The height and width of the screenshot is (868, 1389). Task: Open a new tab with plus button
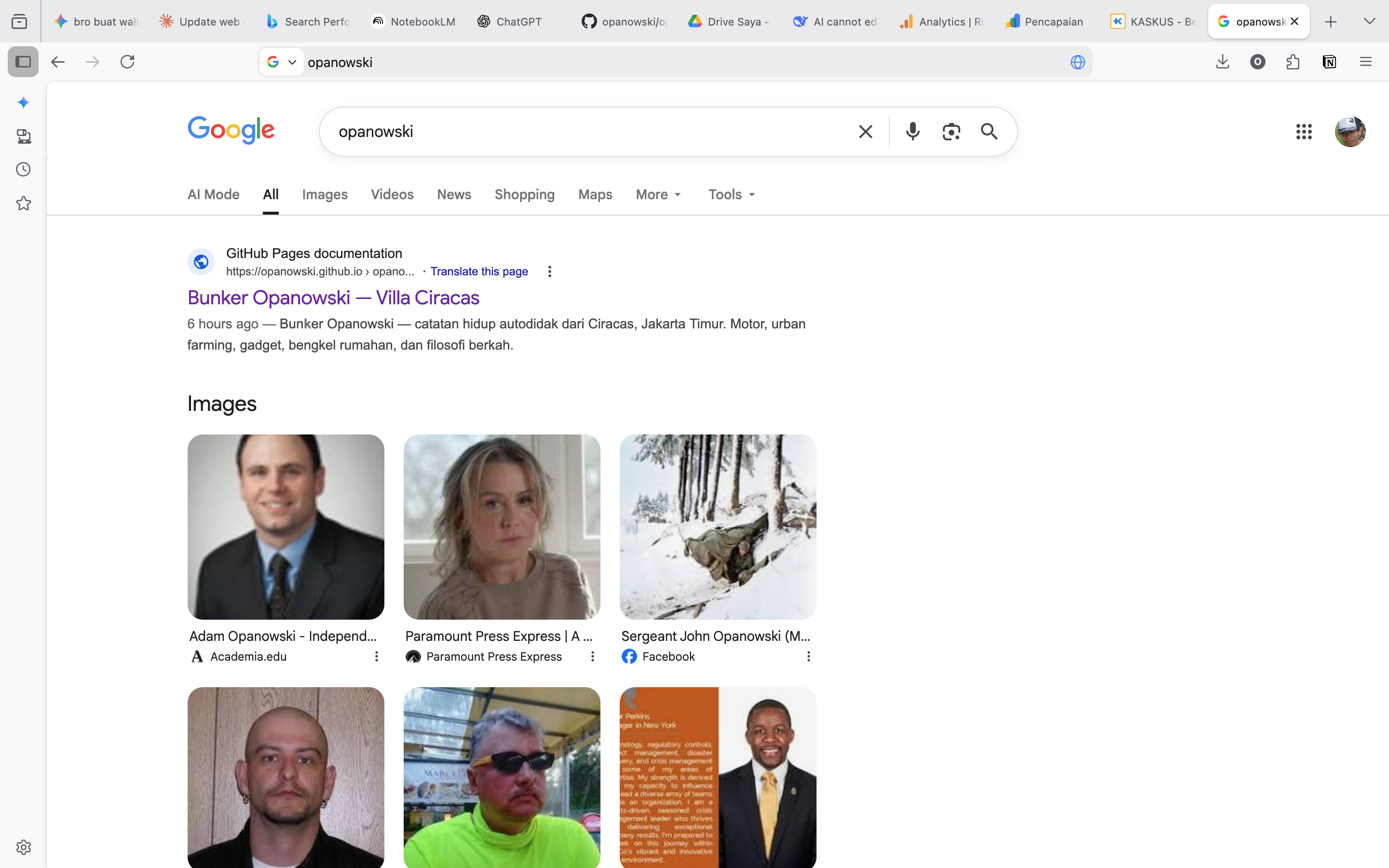coord(1331,22)
